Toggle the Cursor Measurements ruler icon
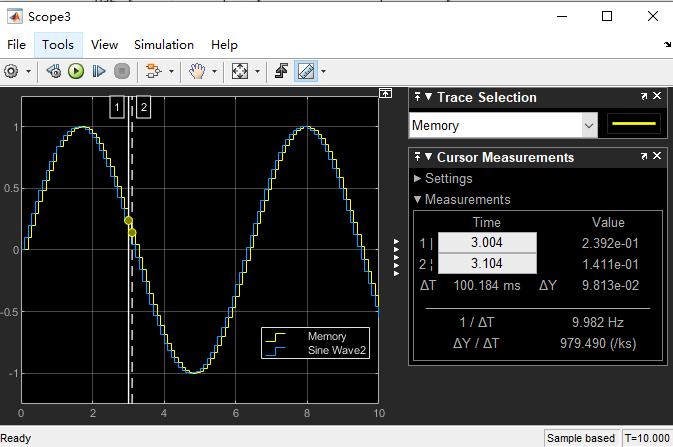The width and height of the screenshot is (673, 447). (306, 71)
